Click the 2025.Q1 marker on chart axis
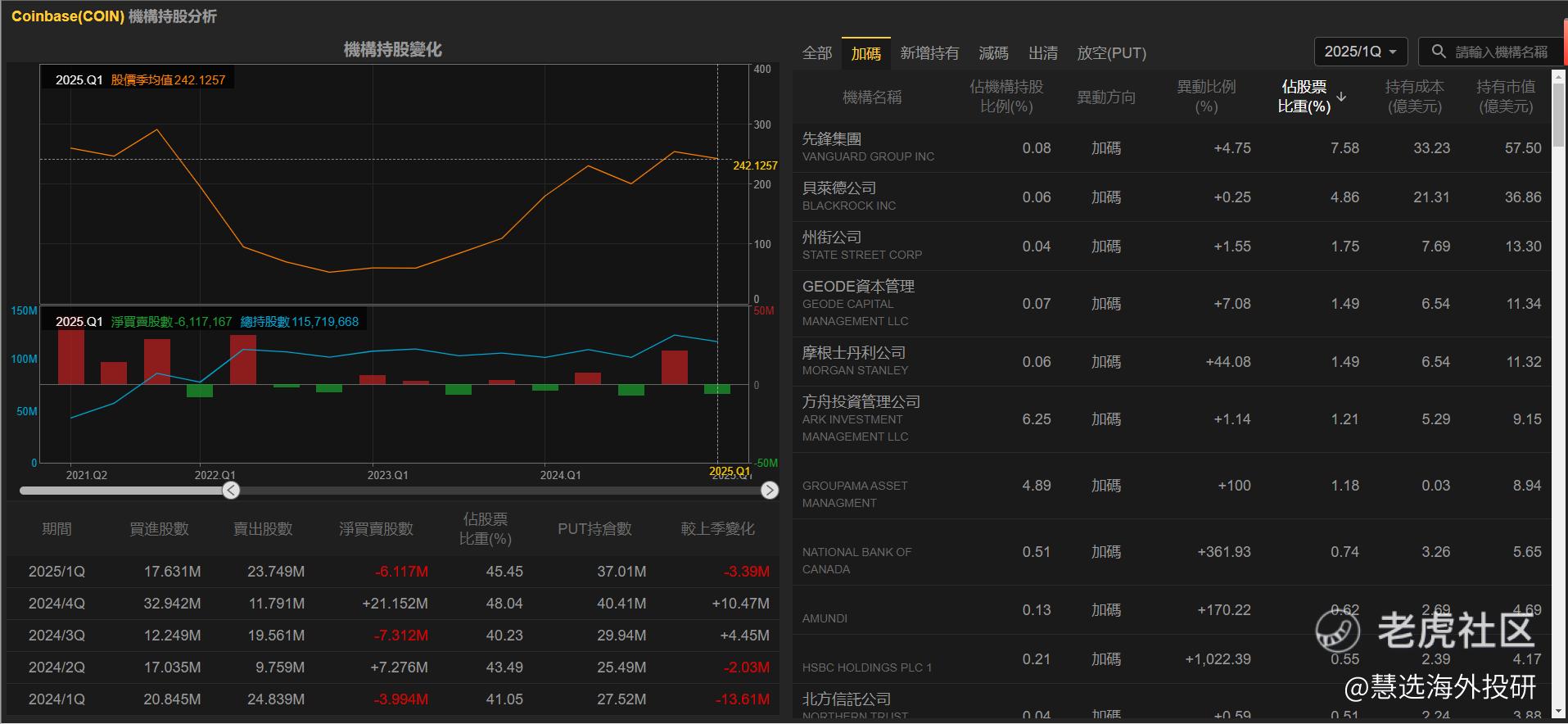 729,471
